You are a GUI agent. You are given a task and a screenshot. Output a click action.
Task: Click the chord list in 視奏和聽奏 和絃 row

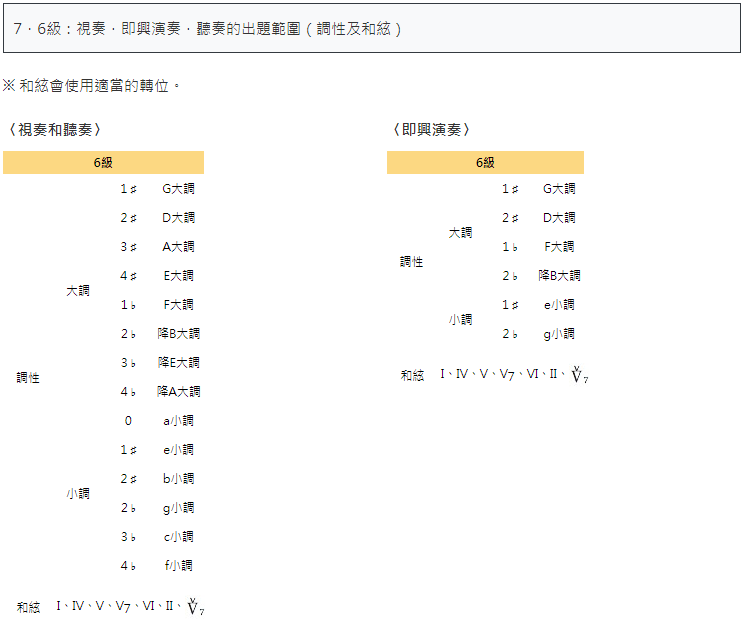tap(130, 607)
